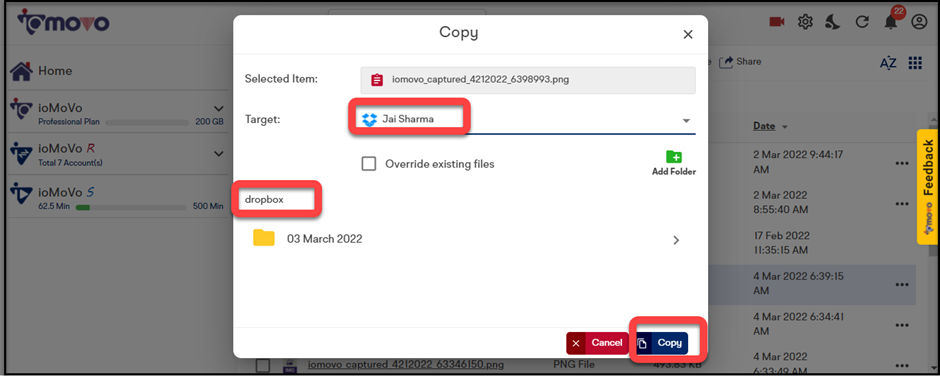Open the Target dropdown arrow
This screenshot has width=940, height=376.
pyautogui.click(x=686, y=121)
